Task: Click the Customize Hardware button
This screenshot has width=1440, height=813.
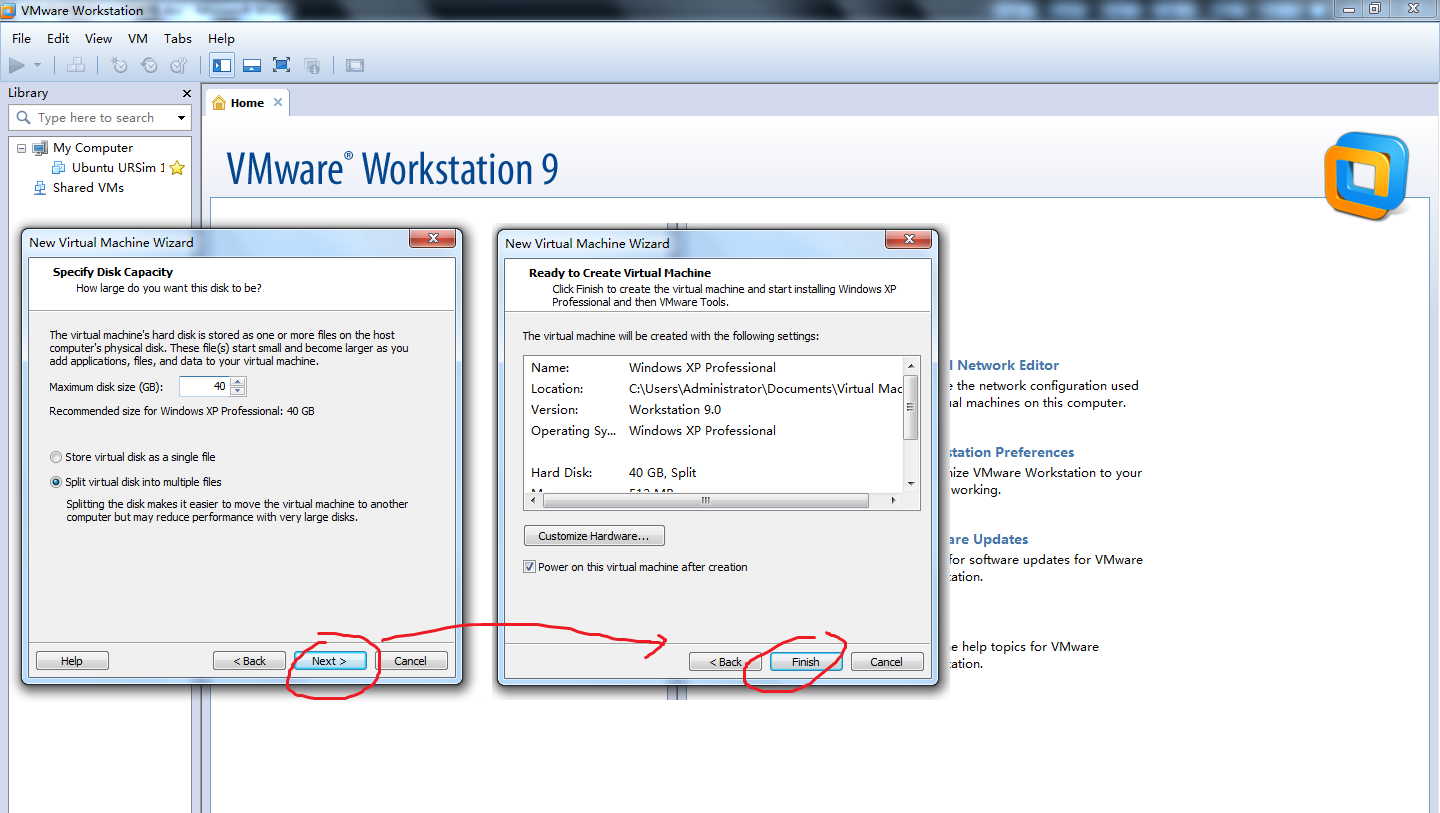Action: [594, 536]
